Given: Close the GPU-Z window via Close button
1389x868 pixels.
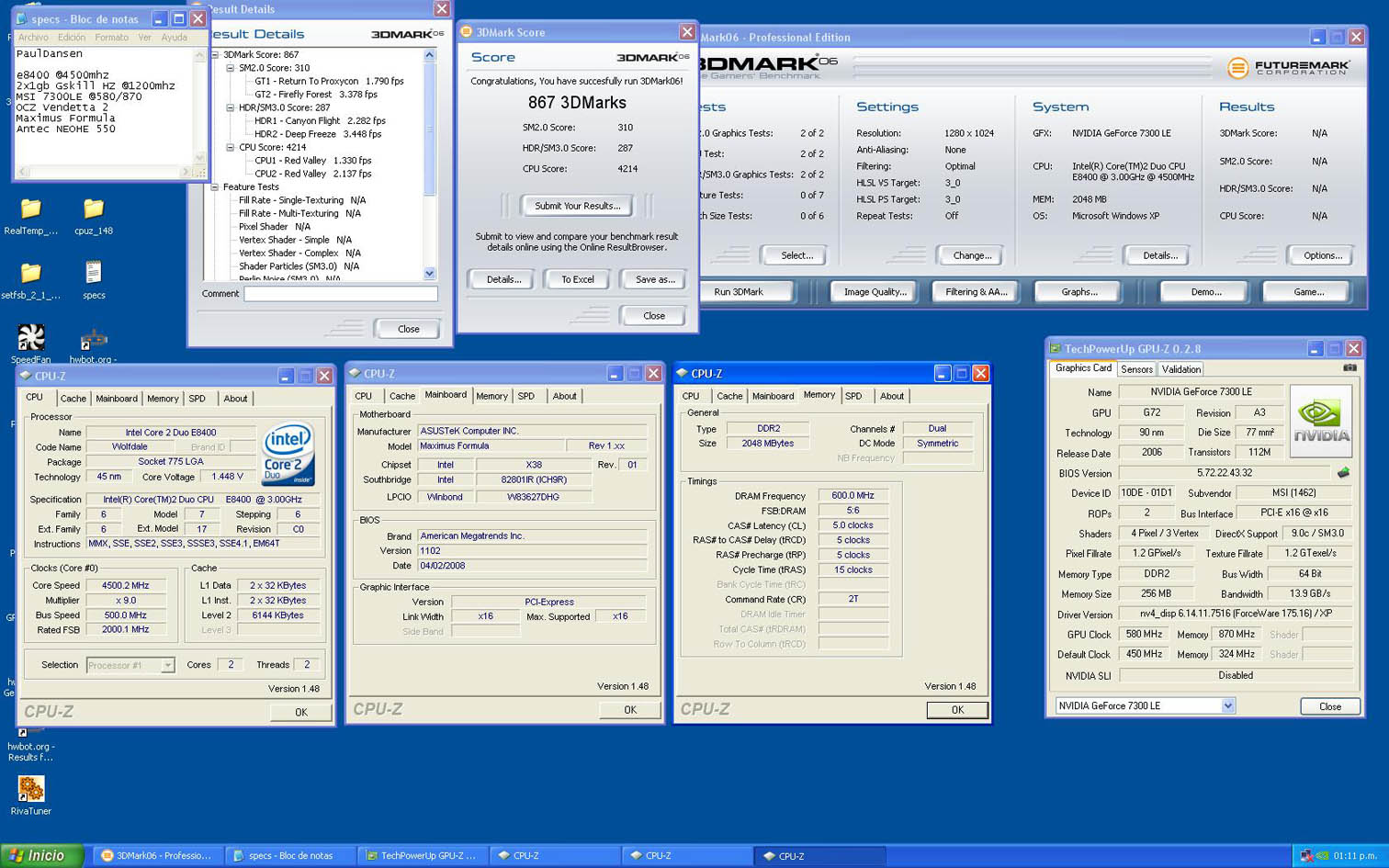Looking at the screenshot, I should [1330, 706].
